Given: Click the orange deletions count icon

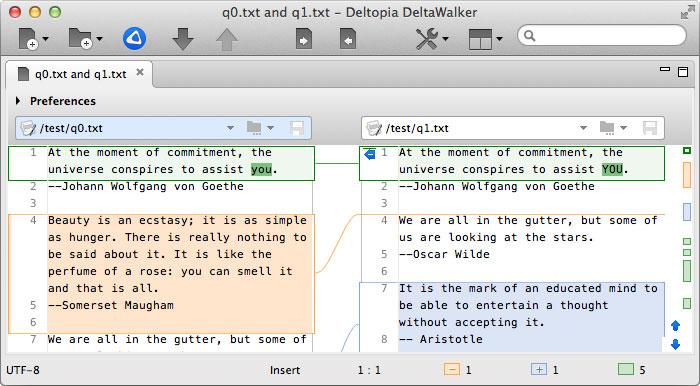Looking at the screenshot, I should [452, 369].
